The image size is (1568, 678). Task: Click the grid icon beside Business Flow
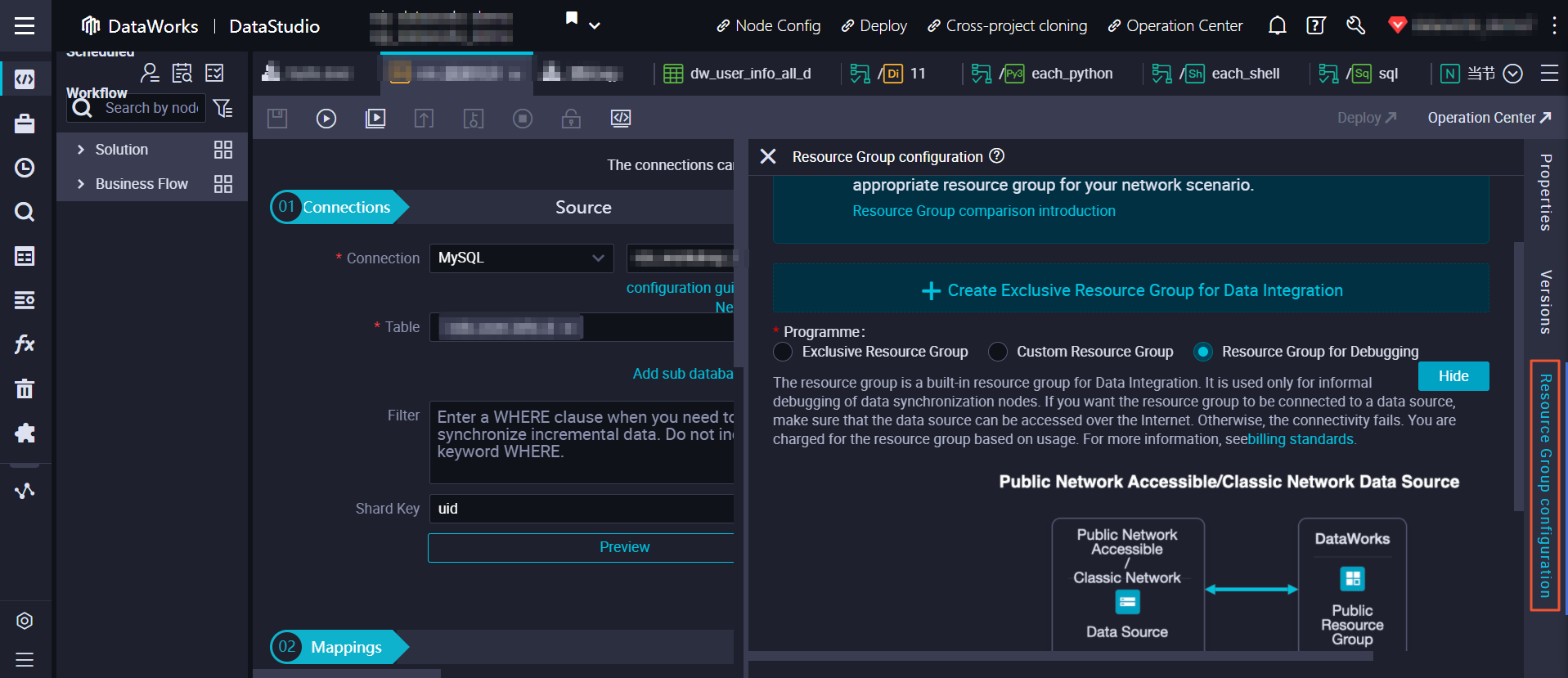(x=223, y=184)
